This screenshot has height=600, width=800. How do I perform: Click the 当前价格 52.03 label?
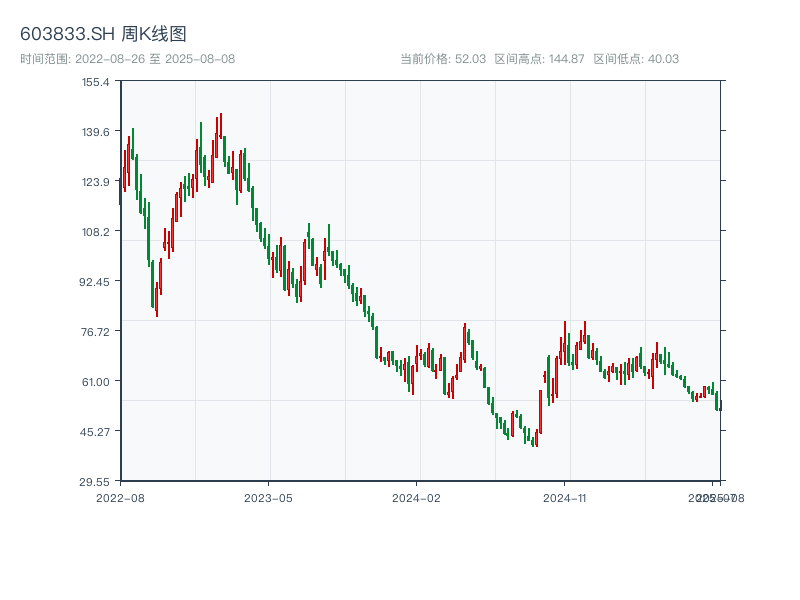coord(442,59)
